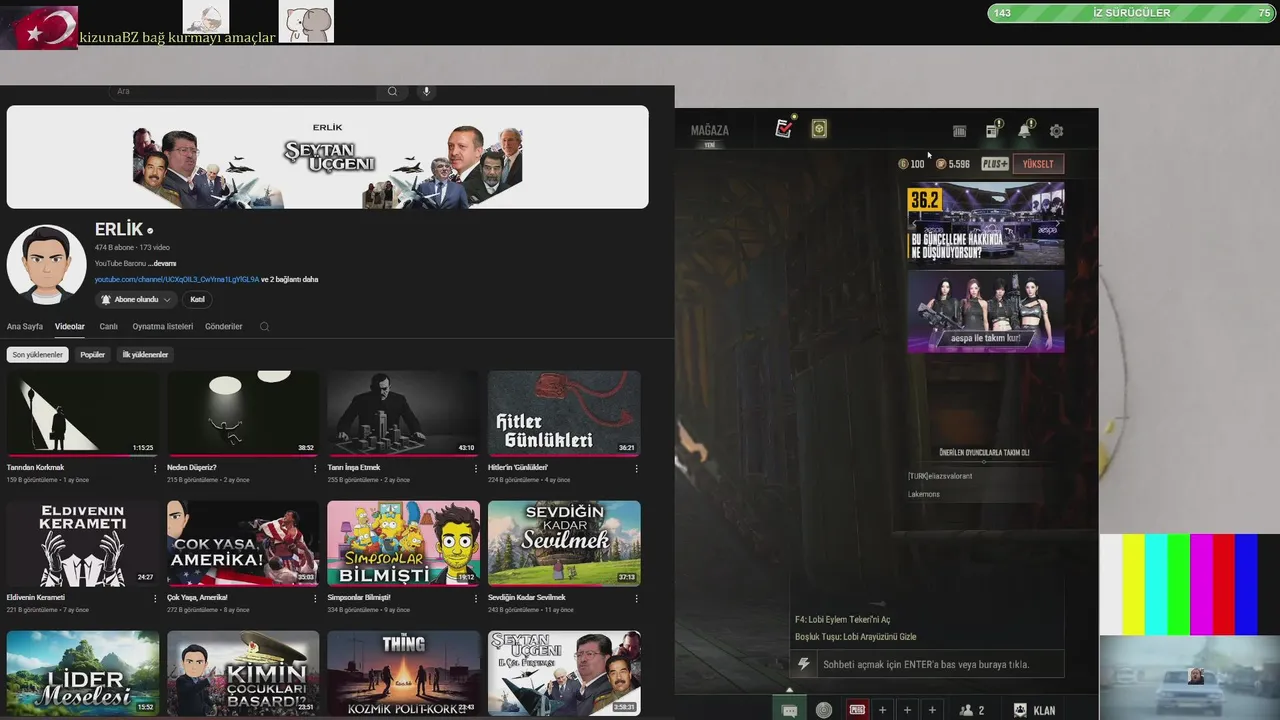Open options menu for Tanrı İnşa Etmek video
This screenshot has height=720, width=1280.
(x=476, y=468)
